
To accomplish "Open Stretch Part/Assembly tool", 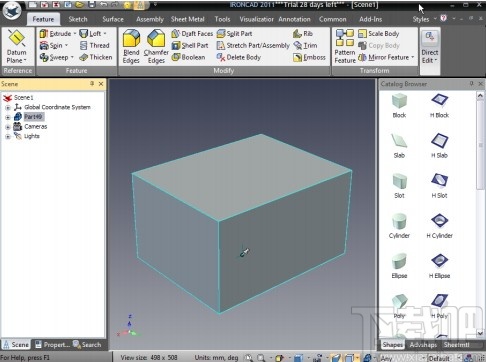I will click(253, 45).
